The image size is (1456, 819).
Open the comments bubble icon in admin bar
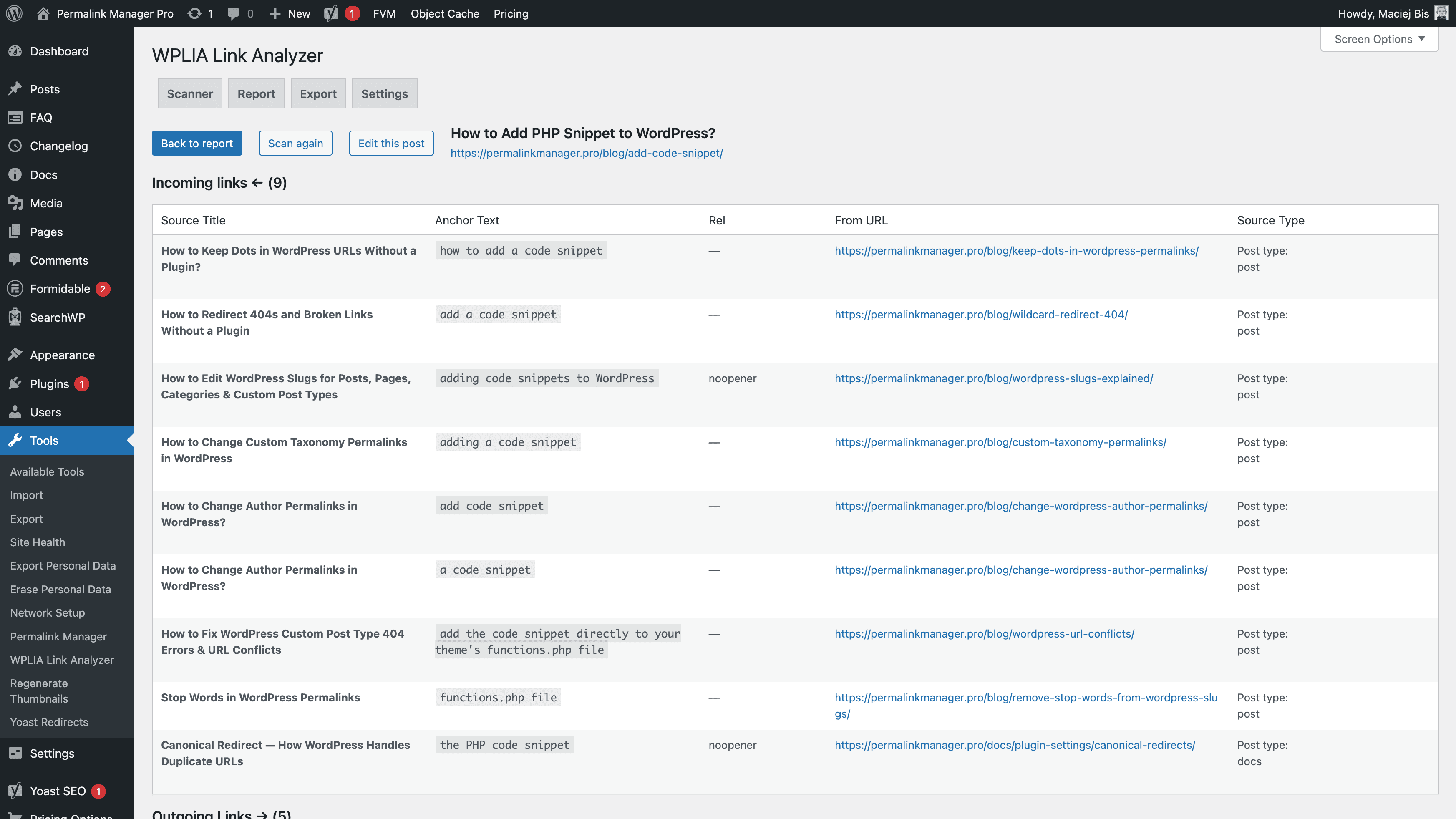point(233,14)
